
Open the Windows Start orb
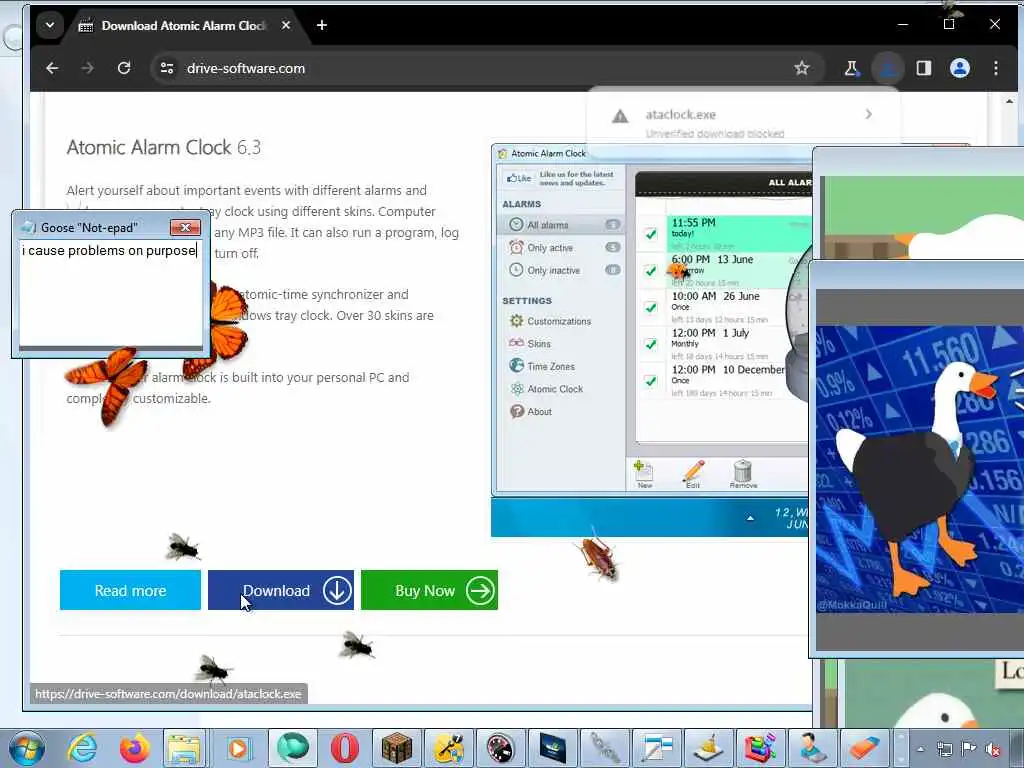tap(27, 748)
